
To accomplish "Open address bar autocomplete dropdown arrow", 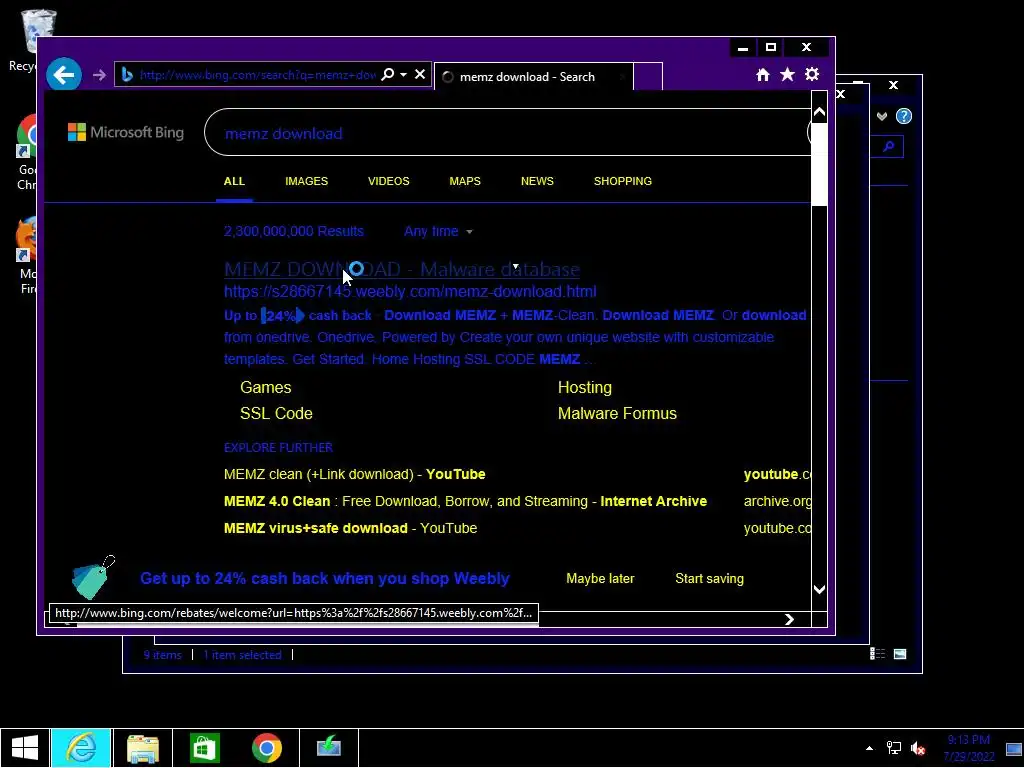I will pos(404,74).
